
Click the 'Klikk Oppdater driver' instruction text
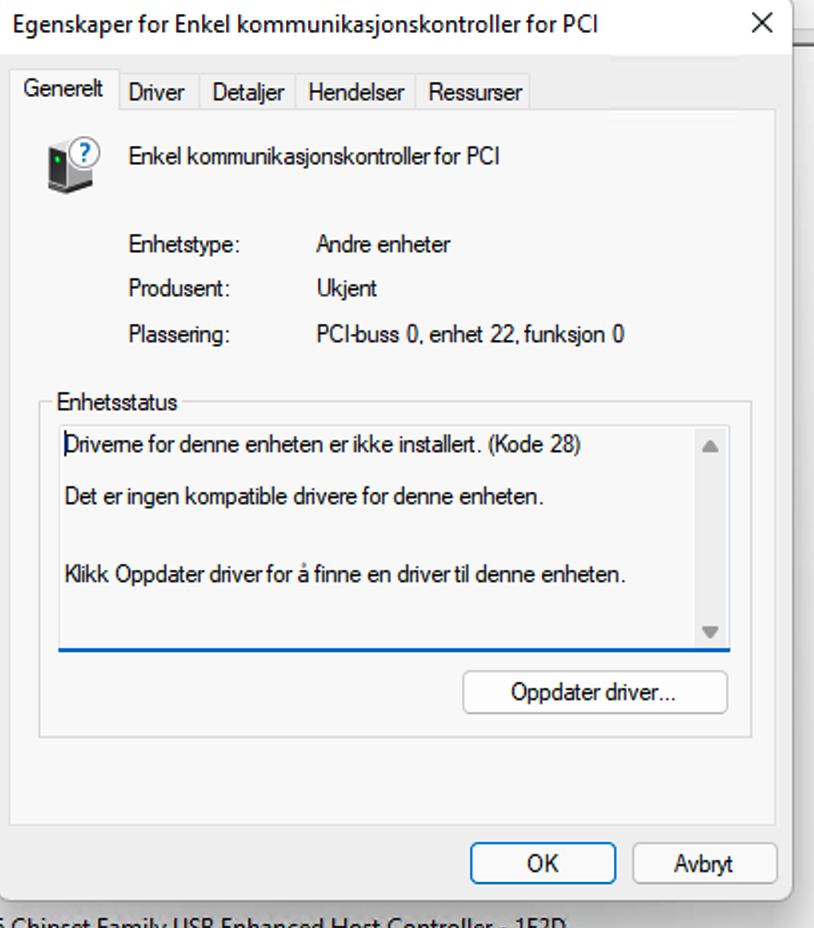tap(345, 574)
